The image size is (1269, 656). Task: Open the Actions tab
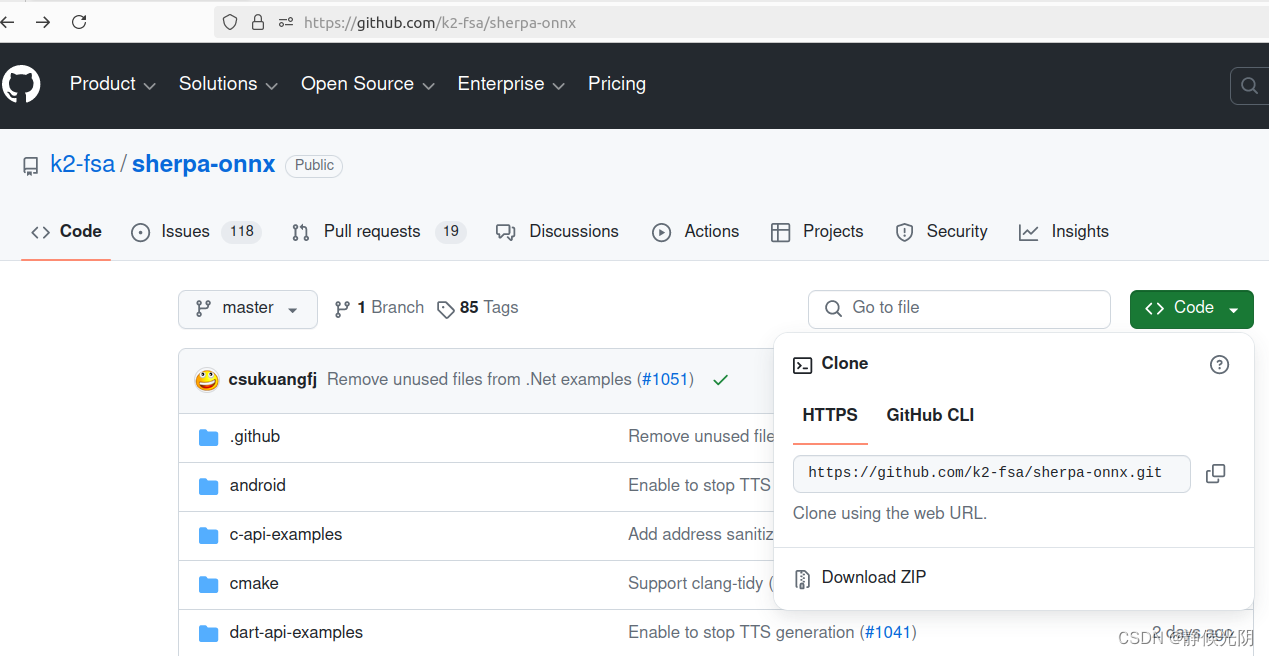696,232
